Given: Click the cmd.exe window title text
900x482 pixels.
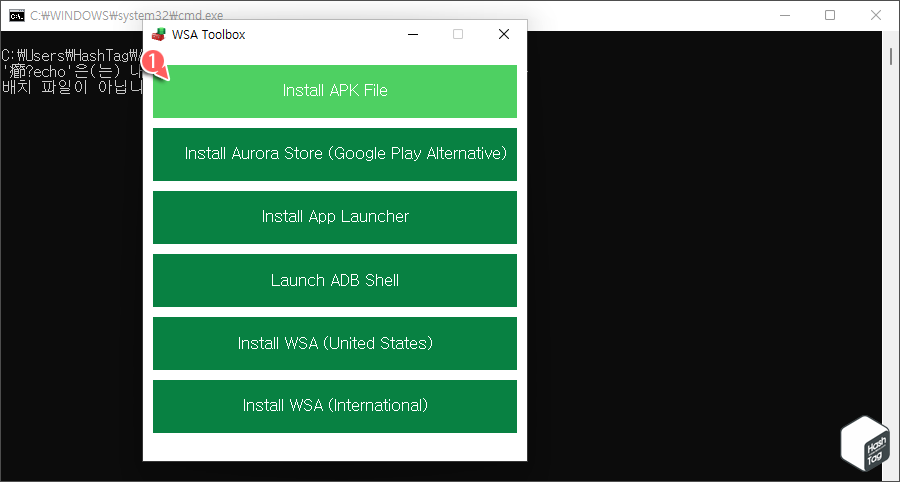Looking at the screenshot, I should tap(127, 15).
